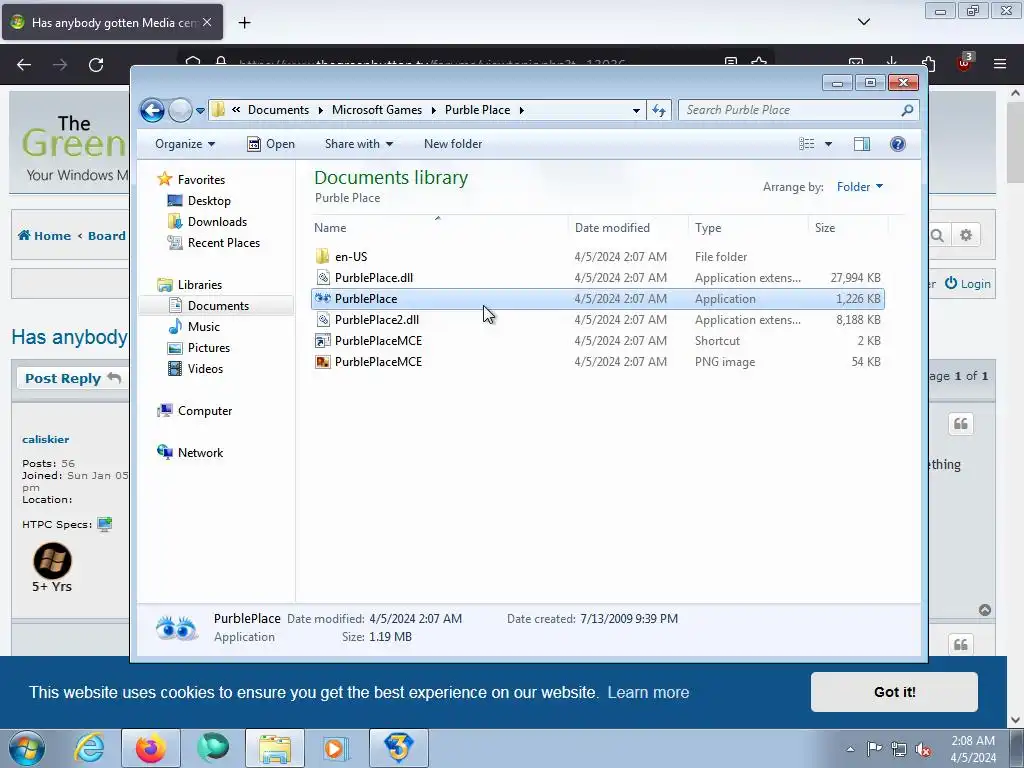Click the Change your view icon
This screenshot has height=768, width=1024.
[807, 144]
